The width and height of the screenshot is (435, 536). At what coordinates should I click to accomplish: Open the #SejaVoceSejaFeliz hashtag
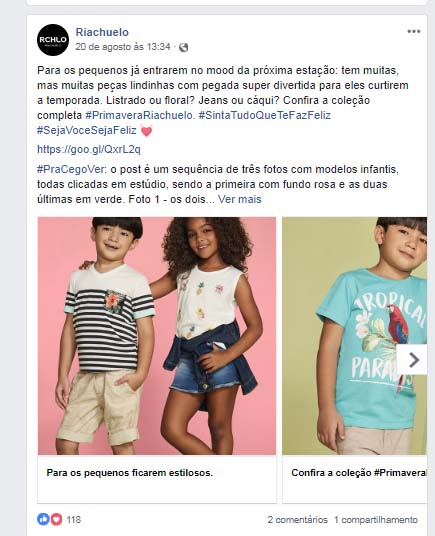tap(87, 130)
